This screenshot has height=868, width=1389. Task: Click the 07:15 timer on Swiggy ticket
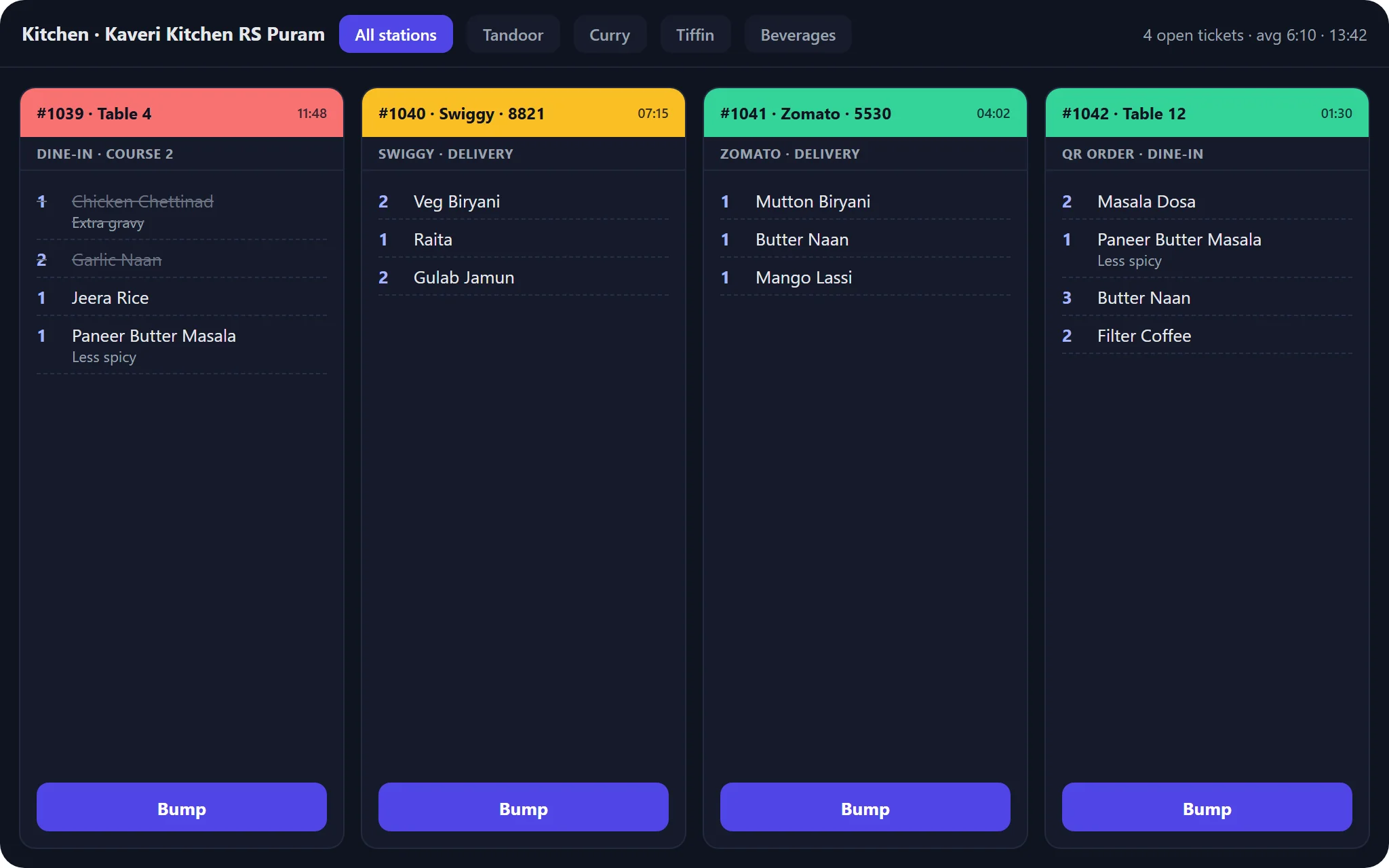653,113
